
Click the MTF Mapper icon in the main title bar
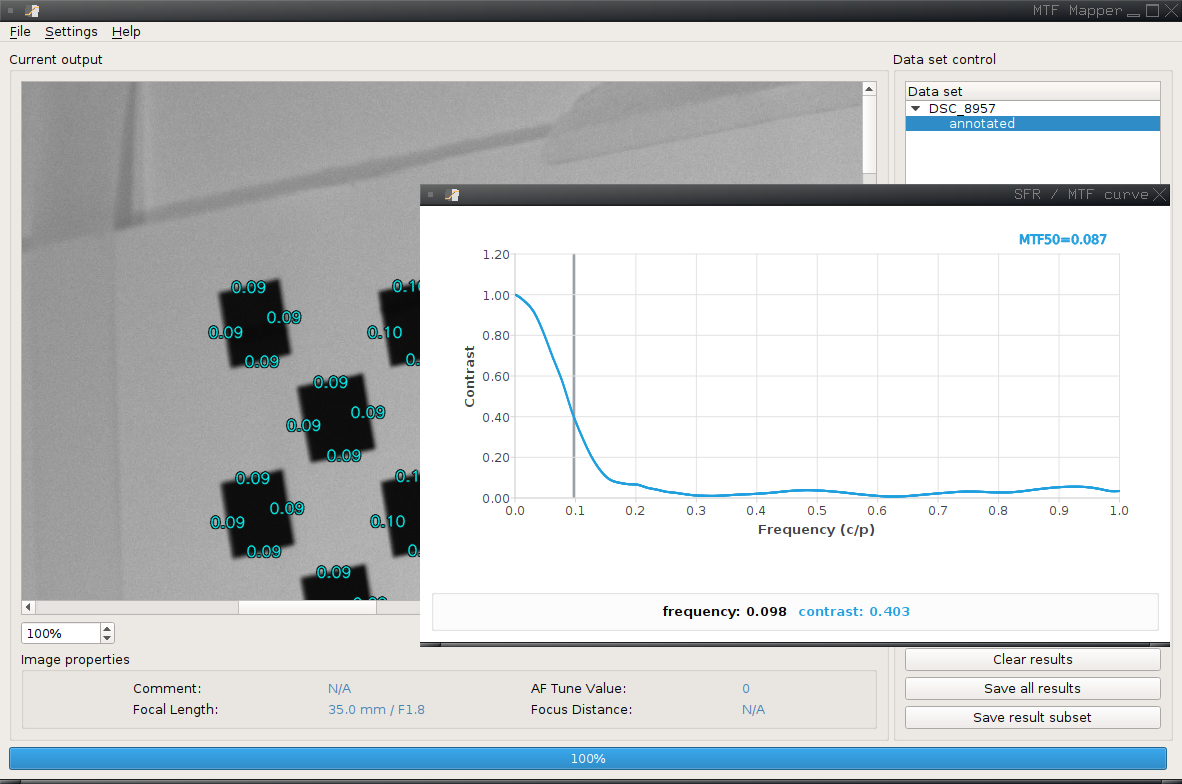[30, 10]
